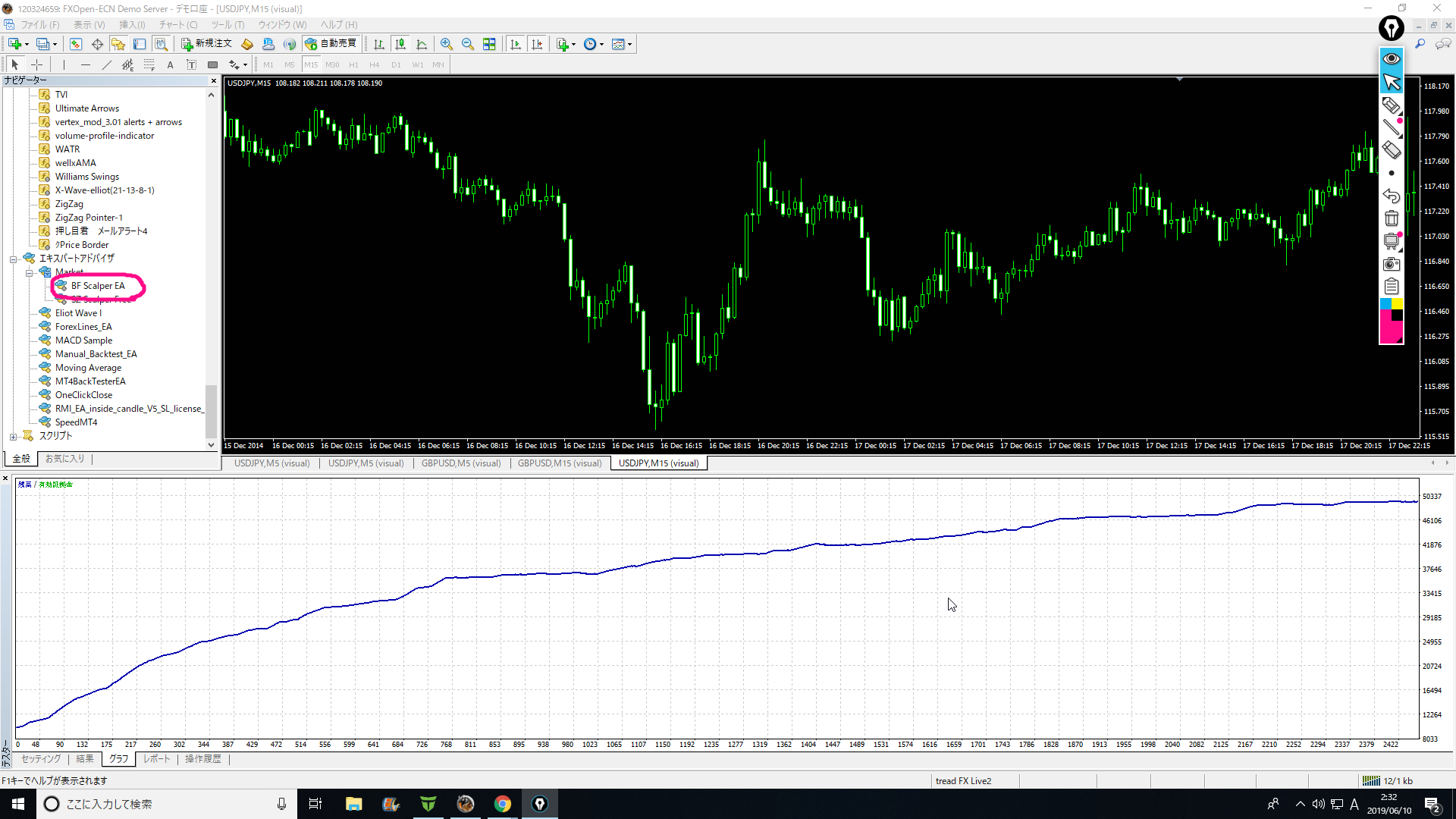Image resolution: width=1456 pixels, height=819 pixels.
Task: Collapse the エキスパートアドバイザ tree node
Action: pos(13,259)
